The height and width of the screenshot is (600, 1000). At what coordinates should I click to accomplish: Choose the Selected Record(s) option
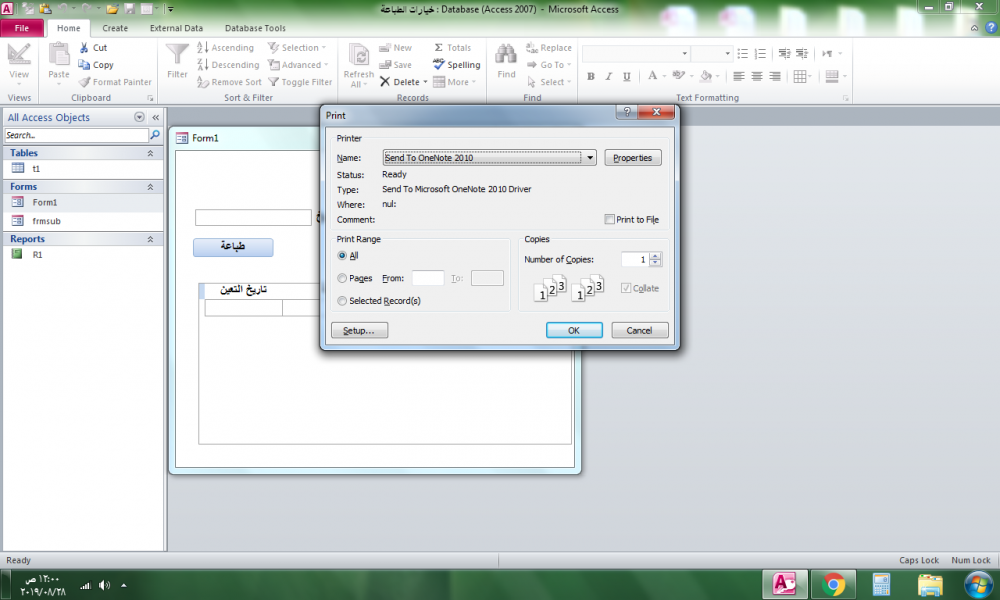coord(343,301)
